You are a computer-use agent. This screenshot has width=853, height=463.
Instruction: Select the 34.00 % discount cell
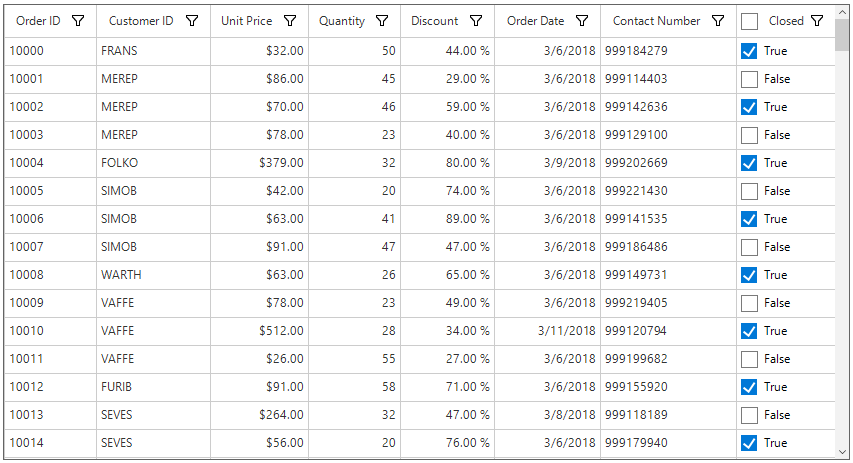click(x=448, y=331)
